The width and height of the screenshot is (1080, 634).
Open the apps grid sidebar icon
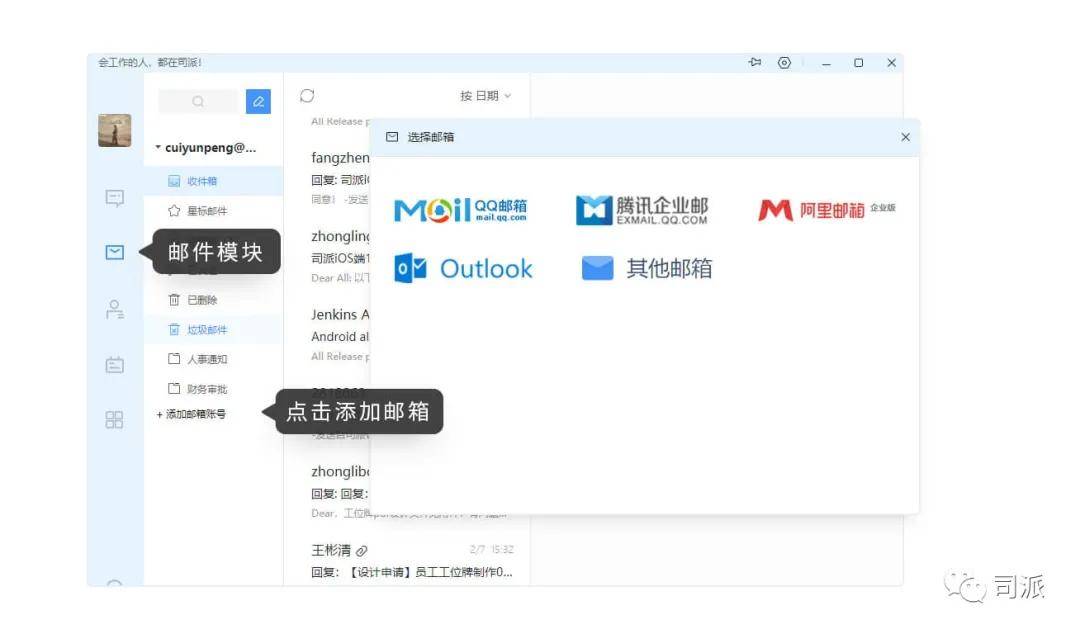click(115, 420)
